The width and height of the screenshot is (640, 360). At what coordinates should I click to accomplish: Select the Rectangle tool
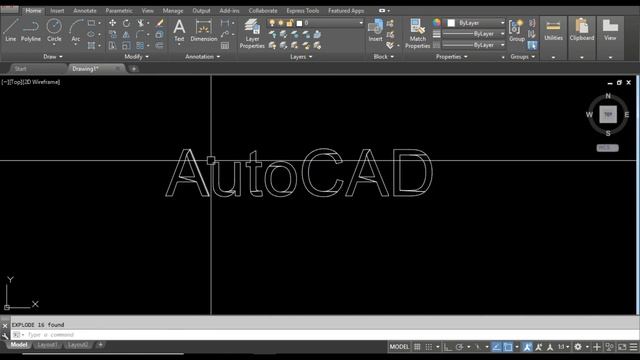point(91,23)
